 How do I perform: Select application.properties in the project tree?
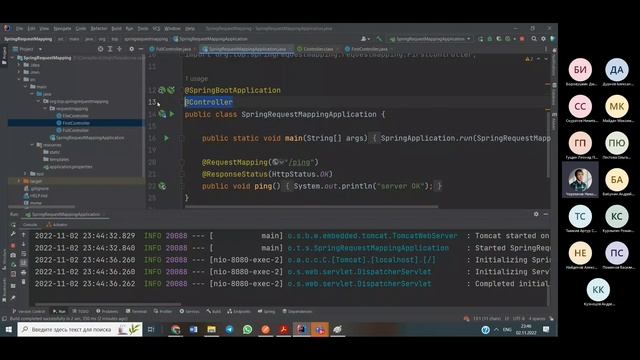click(x=68, y=167)
